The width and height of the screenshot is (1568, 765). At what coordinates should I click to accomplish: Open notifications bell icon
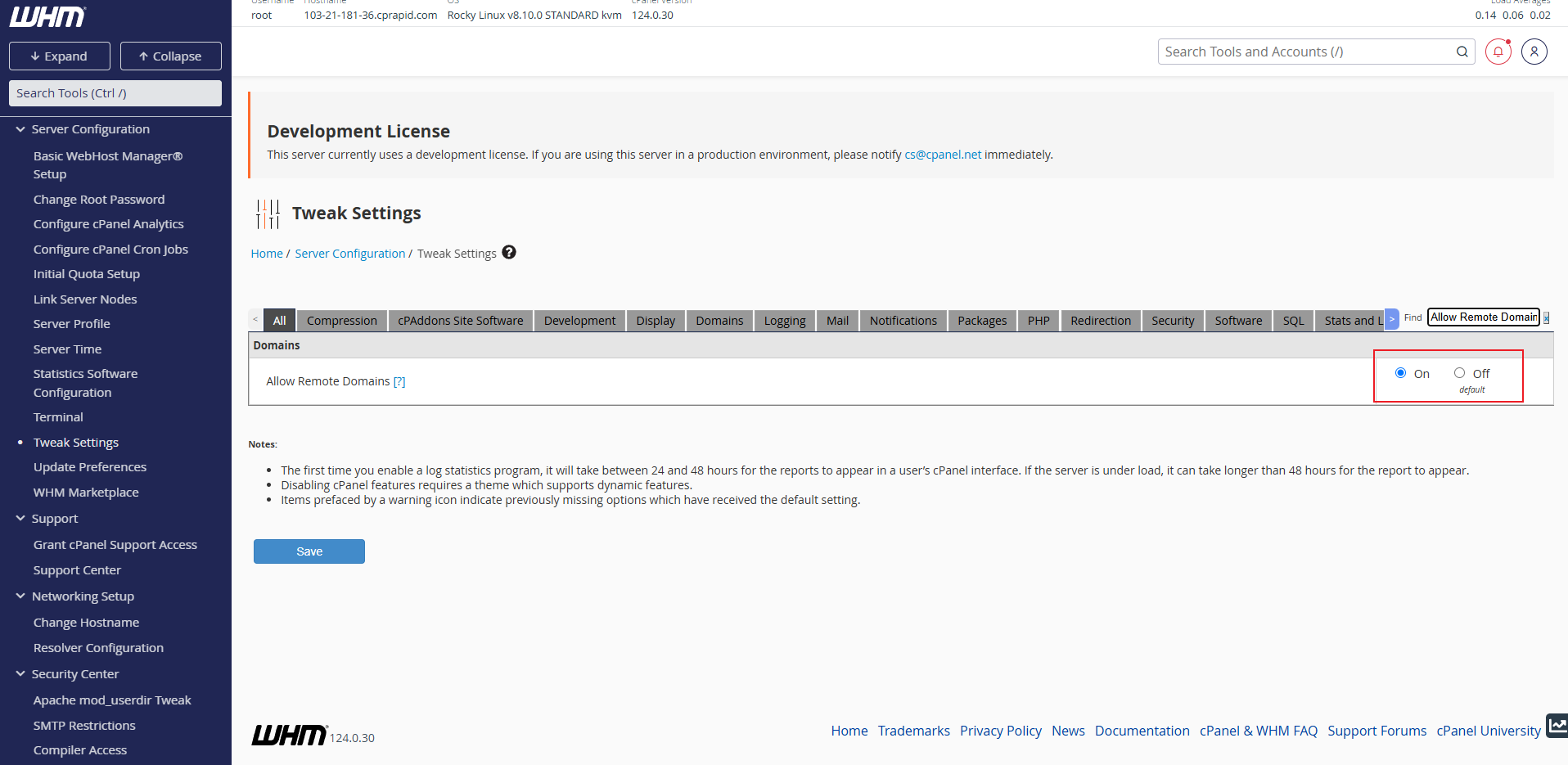point(1498,52)
